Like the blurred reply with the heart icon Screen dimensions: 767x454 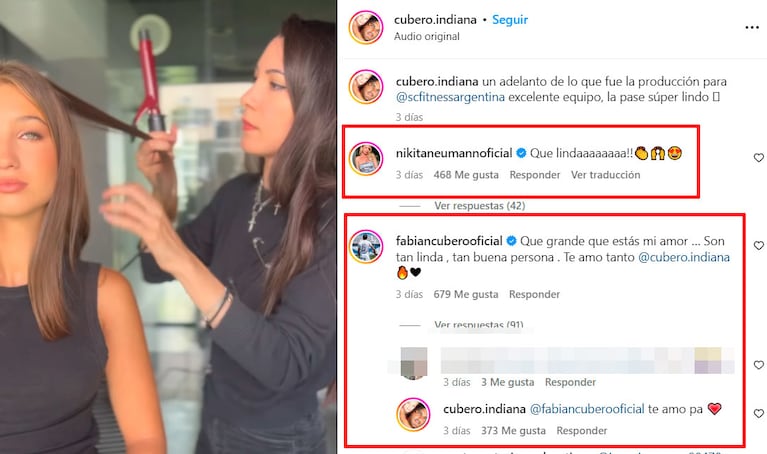[758, 365]
